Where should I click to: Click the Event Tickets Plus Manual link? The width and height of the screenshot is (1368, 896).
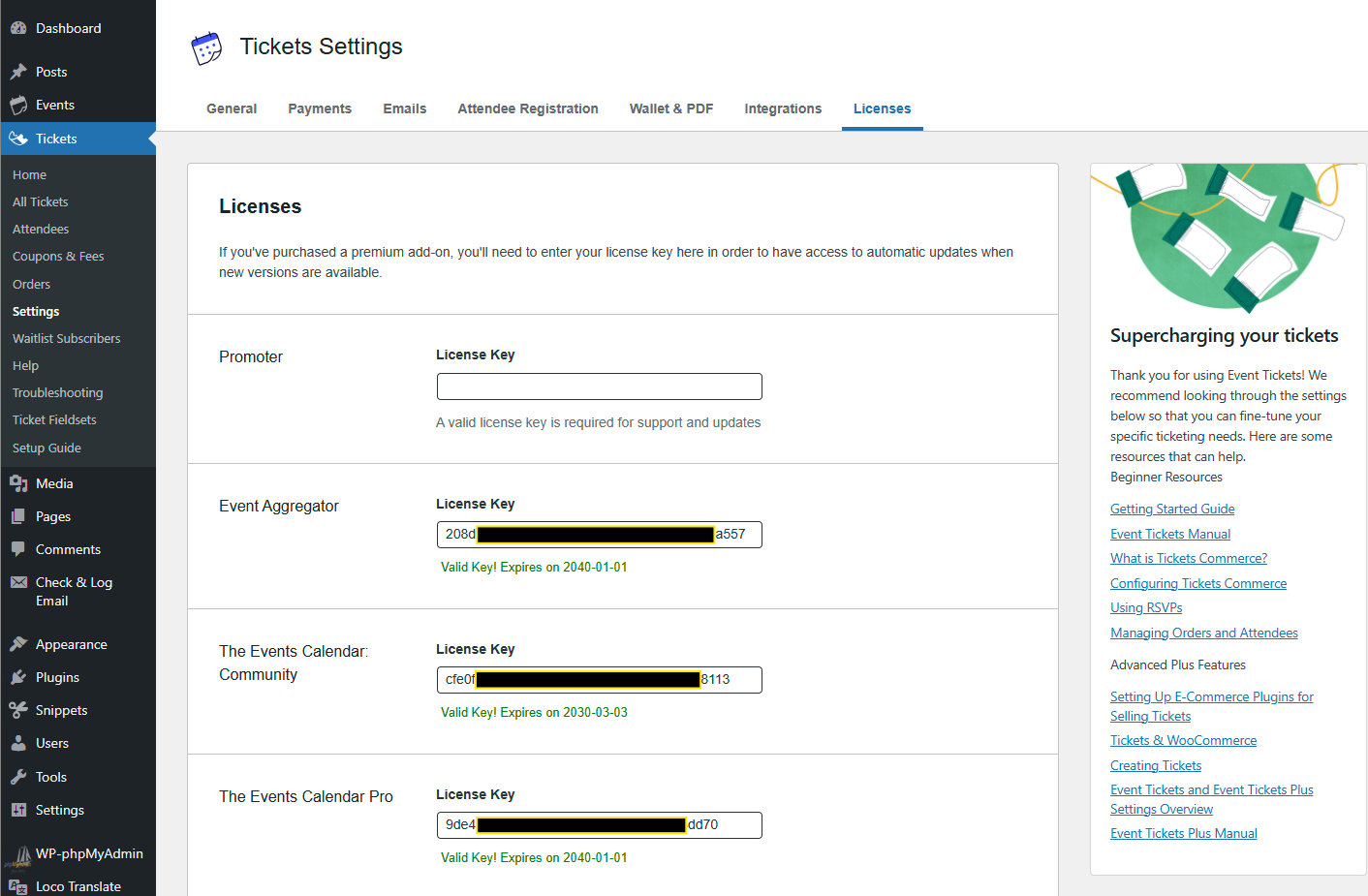point(1183,832)
